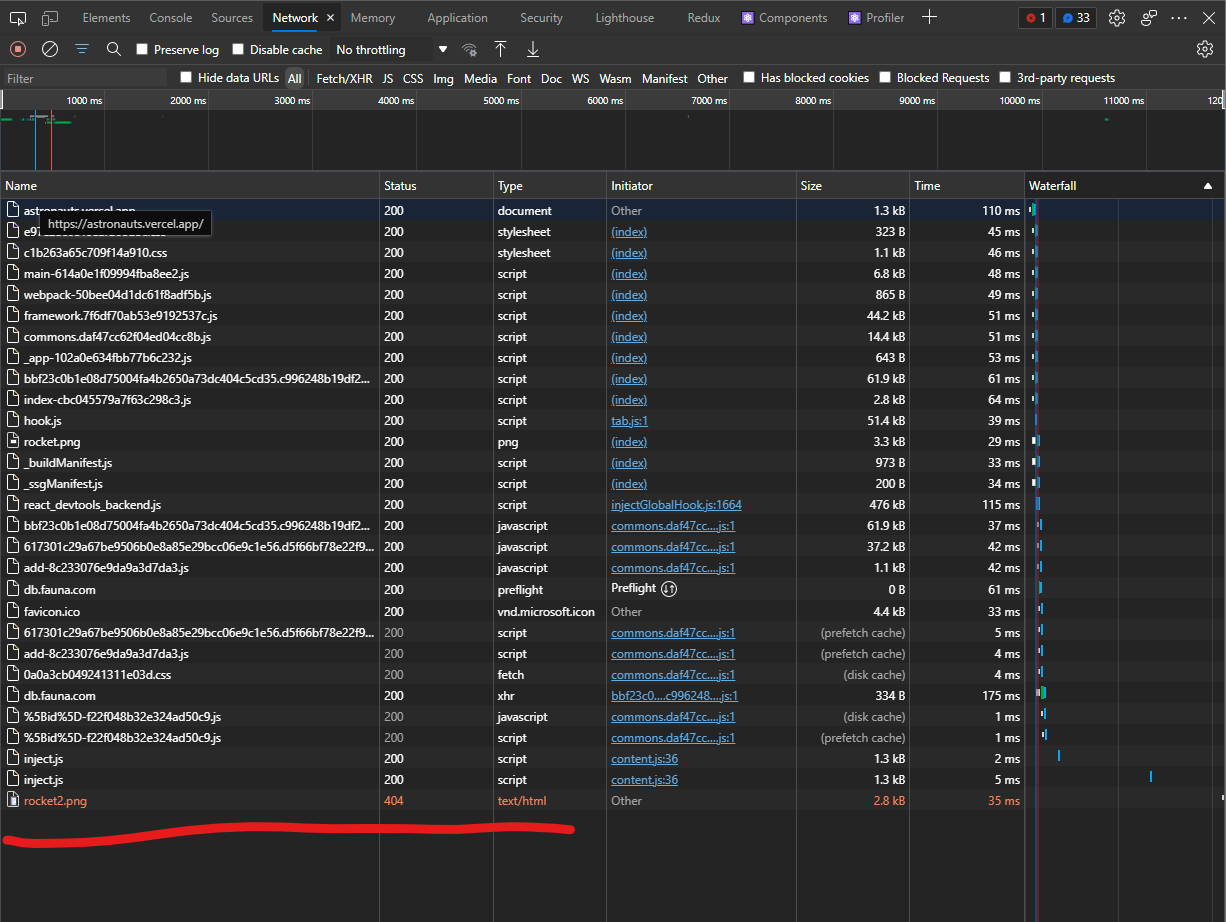Open injectGlobalHook.js:1664 initiator link
The height and width of the screenshot is (922, 1226).
point(676,505)
